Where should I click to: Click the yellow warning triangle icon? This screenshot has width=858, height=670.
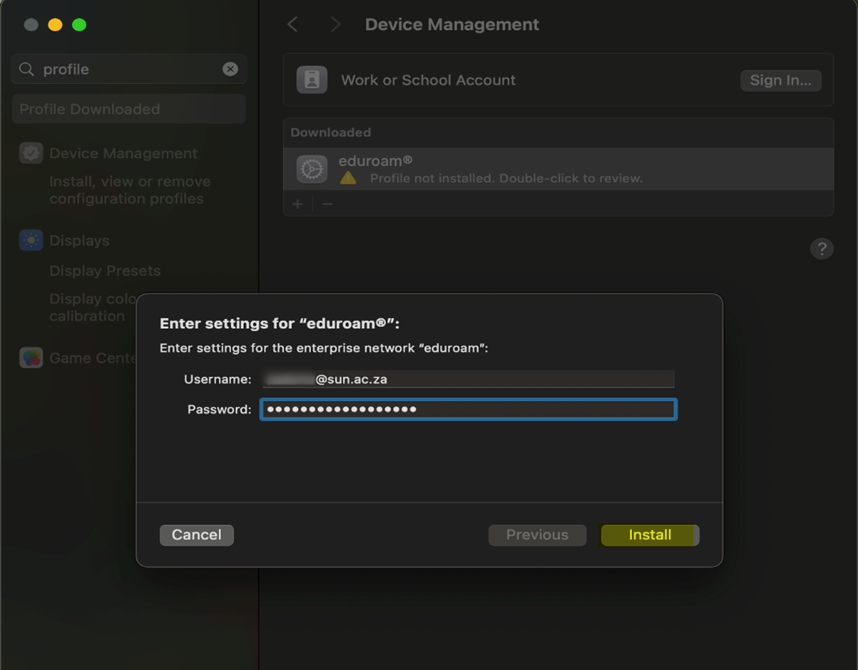pos(348,178)
